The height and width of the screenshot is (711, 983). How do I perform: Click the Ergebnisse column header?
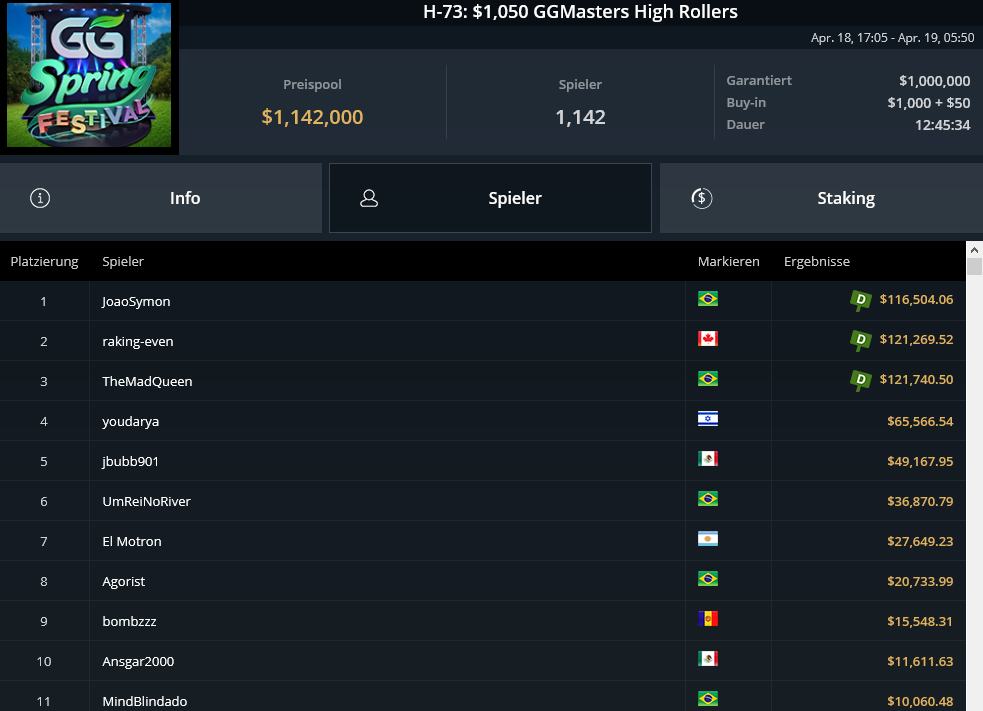point(817,261)
